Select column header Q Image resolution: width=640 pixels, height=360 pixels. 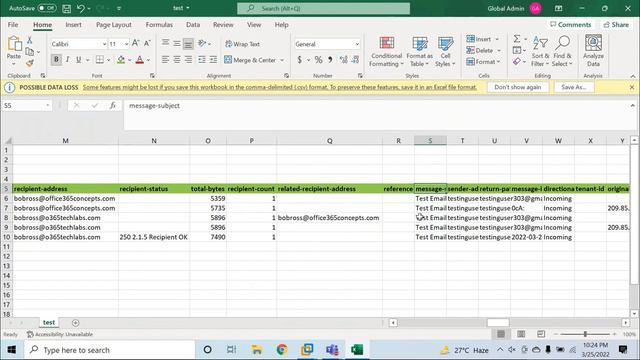pyautogui.click(x=329, y=141)
